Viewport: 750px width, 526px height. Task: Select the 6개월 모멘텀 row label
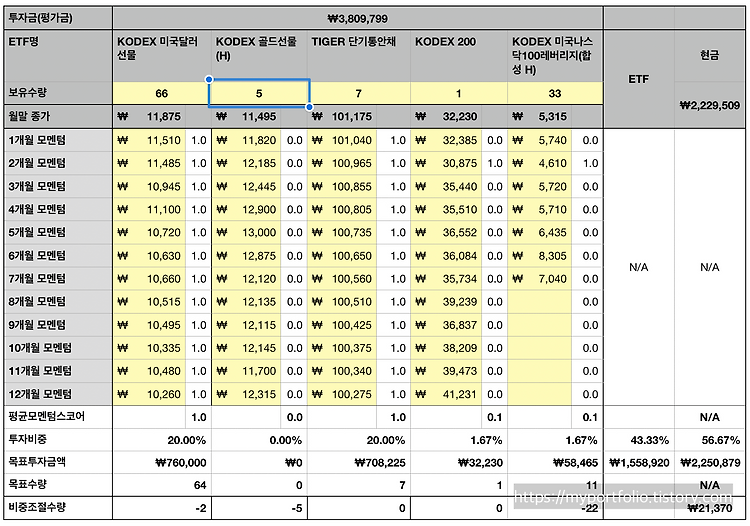tap(58, 255)
